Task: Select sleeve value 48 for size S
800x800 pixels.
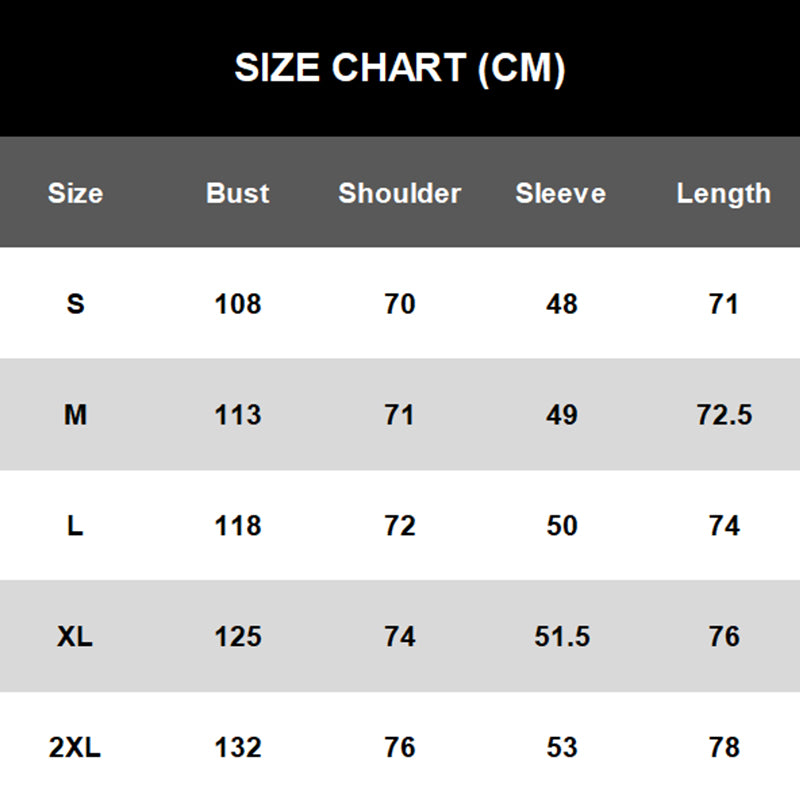Action: click(x=562, y=304)
